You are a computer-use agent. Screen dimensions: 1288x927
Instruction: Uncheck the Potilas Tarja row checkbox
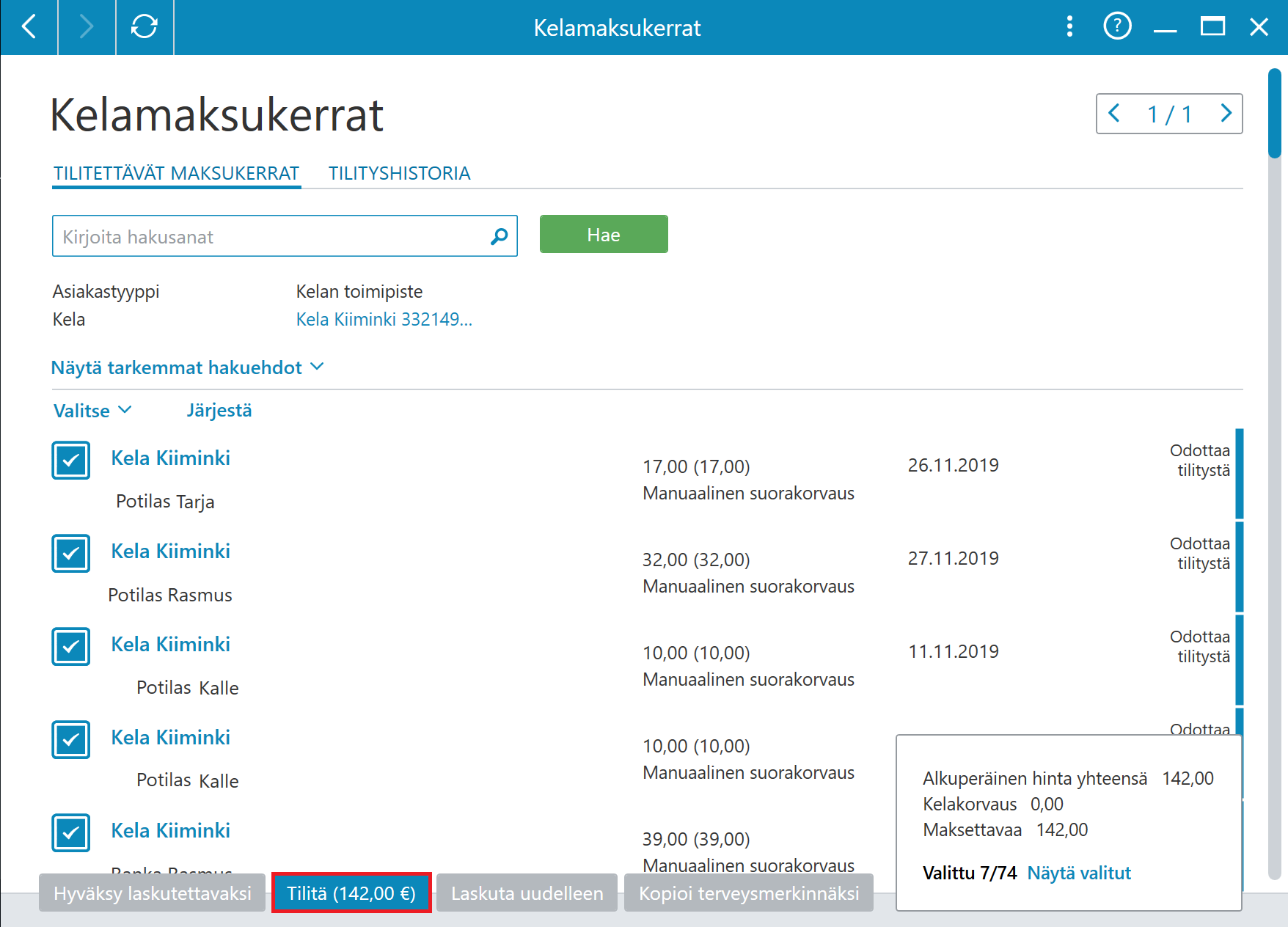tap(71, 460)
